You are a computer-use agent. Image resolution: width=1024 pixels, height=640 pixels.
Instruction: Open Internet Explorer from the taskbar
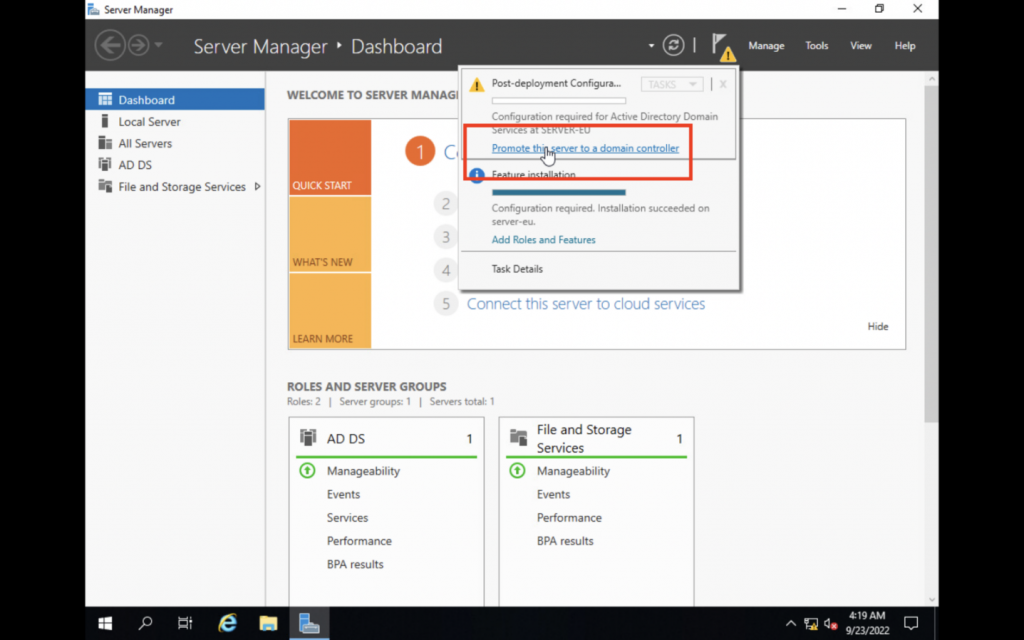pyautogui.click(x=228, y=623)
